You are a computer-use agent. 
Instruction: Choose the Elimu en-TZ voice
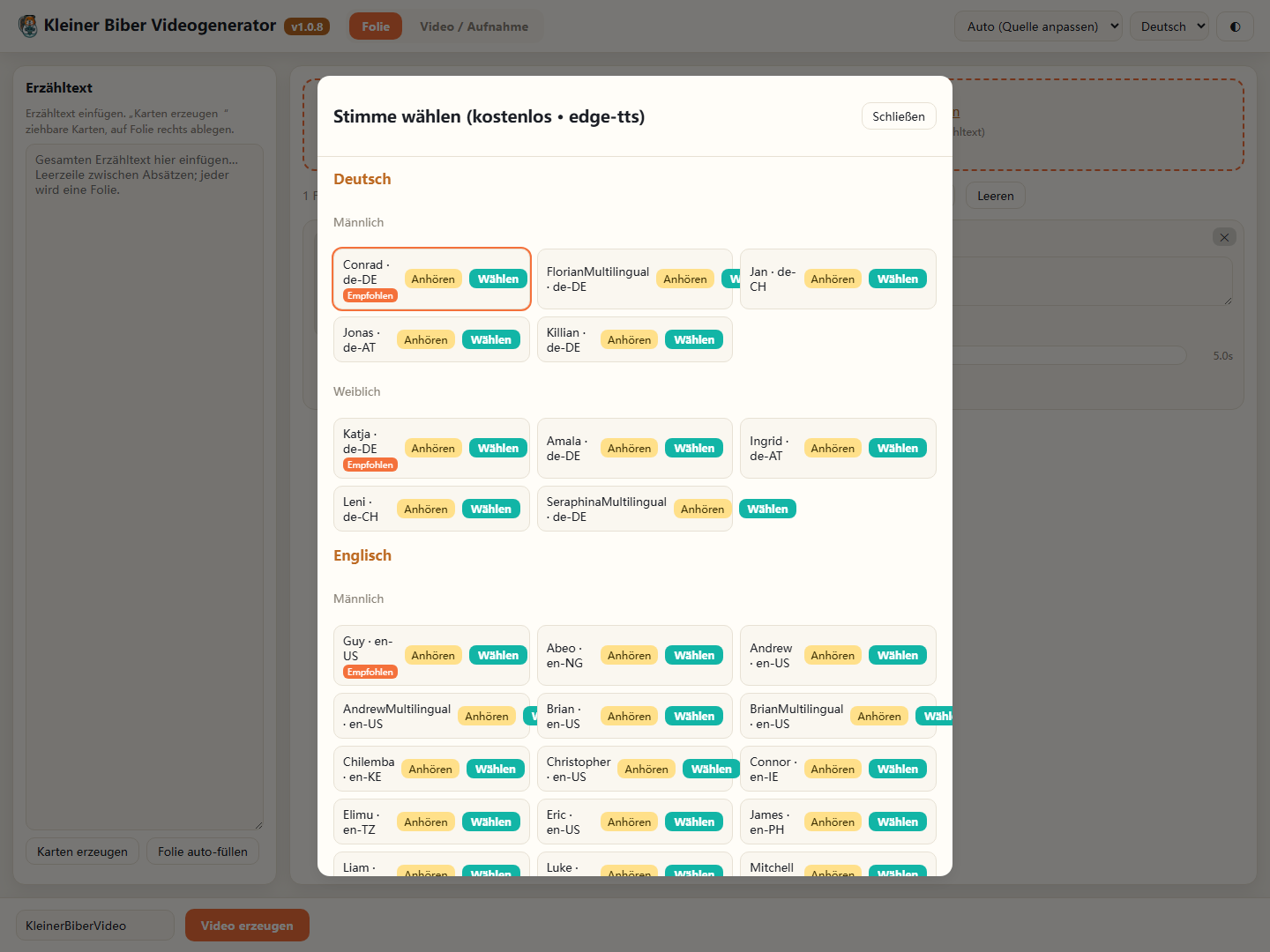pos(491,822)
